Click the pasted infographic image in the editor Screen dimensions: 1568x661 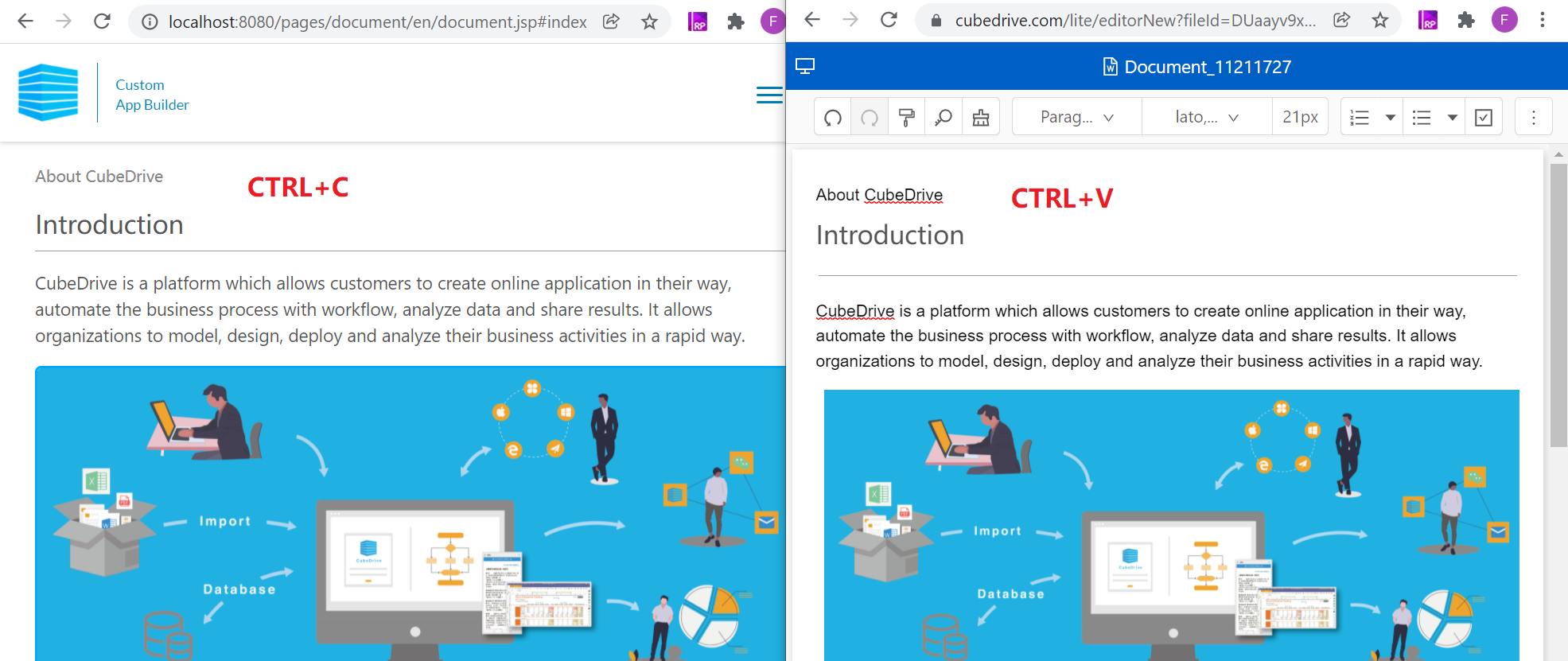(x=1172, y=525)
